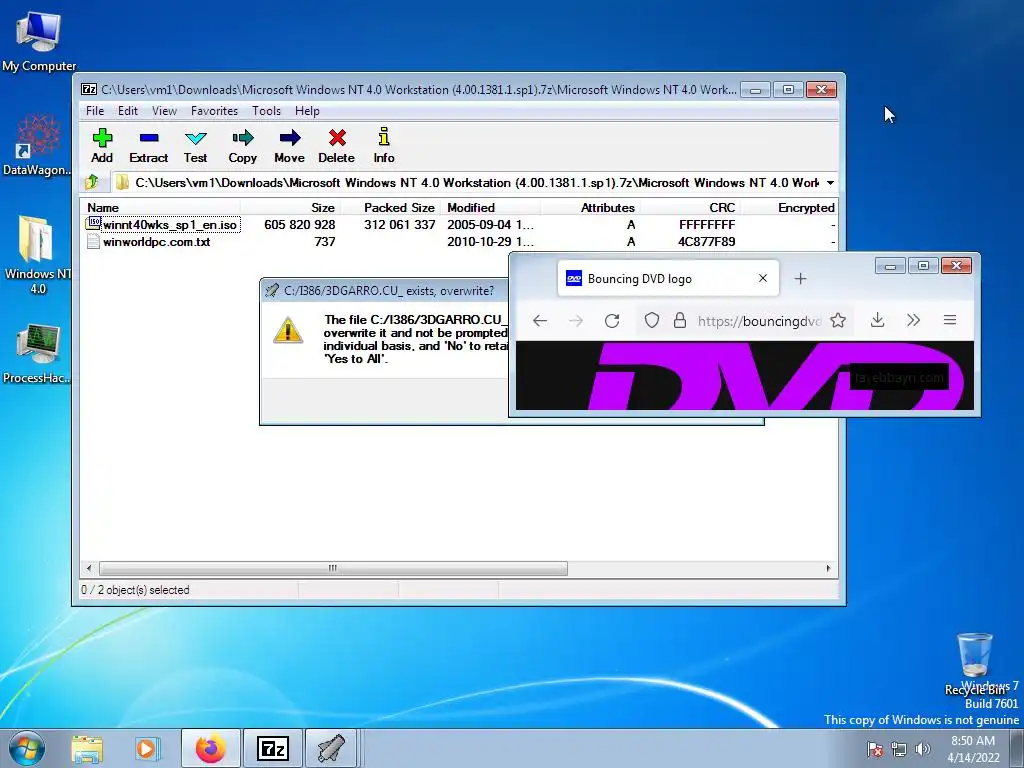Click the Firefox URL address bar
Image resolution: width=1024 pixels, height=768 pixels.
758,321
